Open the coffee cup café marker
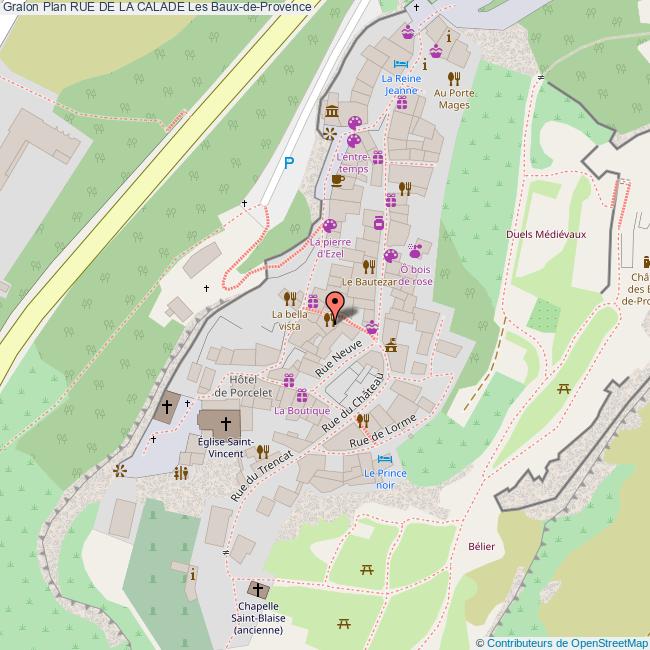The width and height of the screenshot is (650, 650). click(337, 180)
